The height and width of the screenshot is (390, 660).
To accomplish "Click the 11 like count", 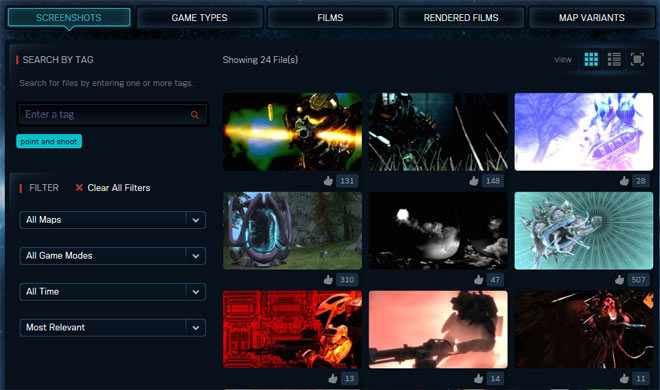I will (x=641, y=379).
